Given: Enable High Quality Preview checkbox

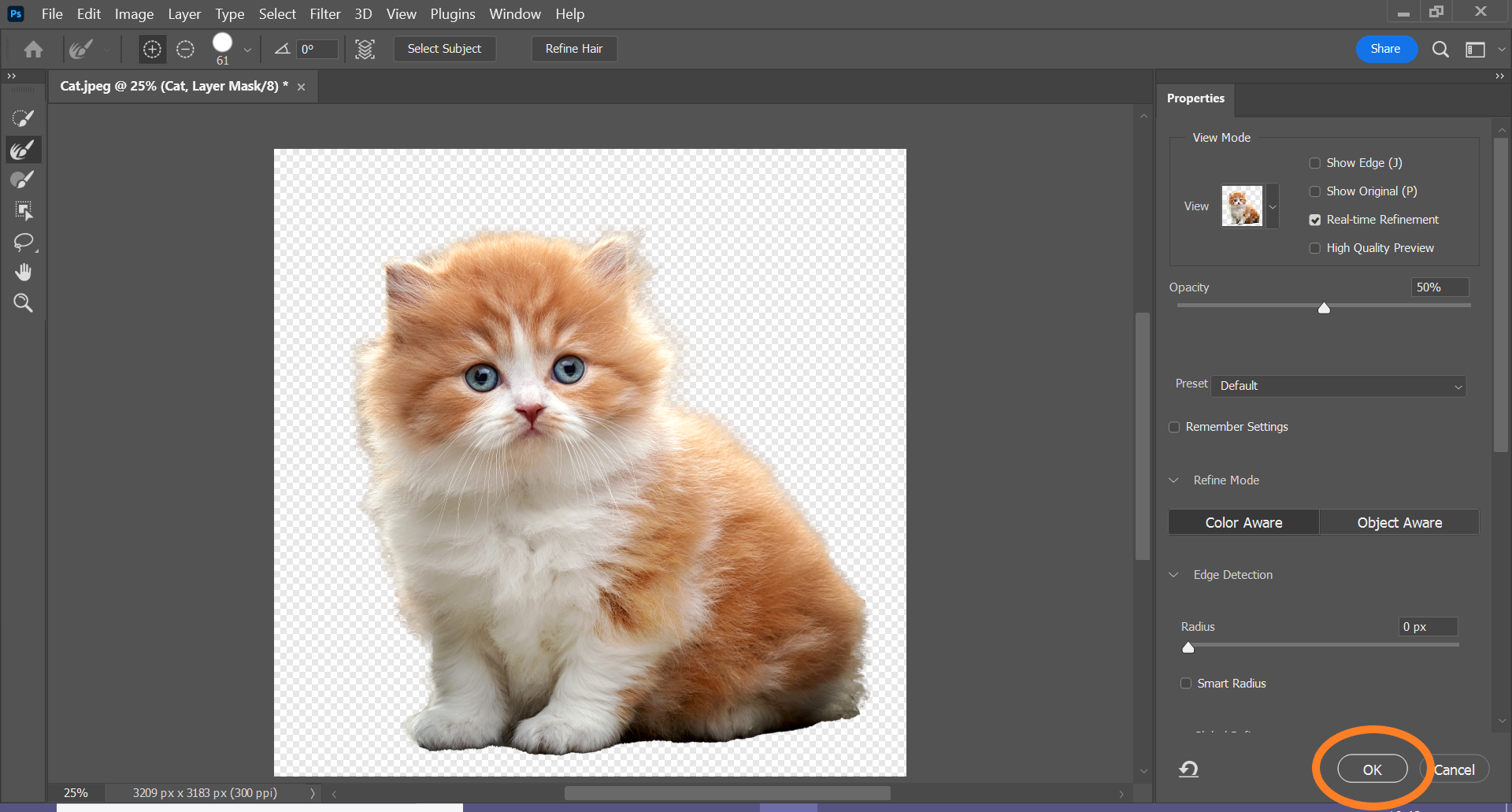Looking at the screenshot, I should point(1314,248).
